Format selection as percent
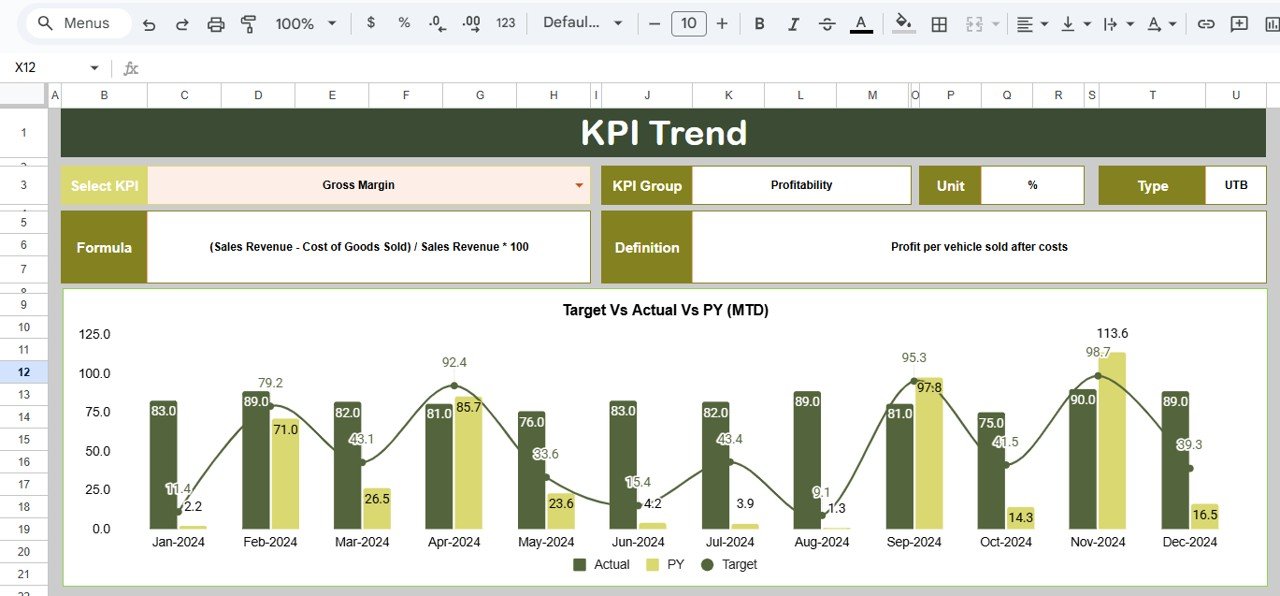Image resolution: width=1280 pixels, height=596 pixels. pos(403,23)
